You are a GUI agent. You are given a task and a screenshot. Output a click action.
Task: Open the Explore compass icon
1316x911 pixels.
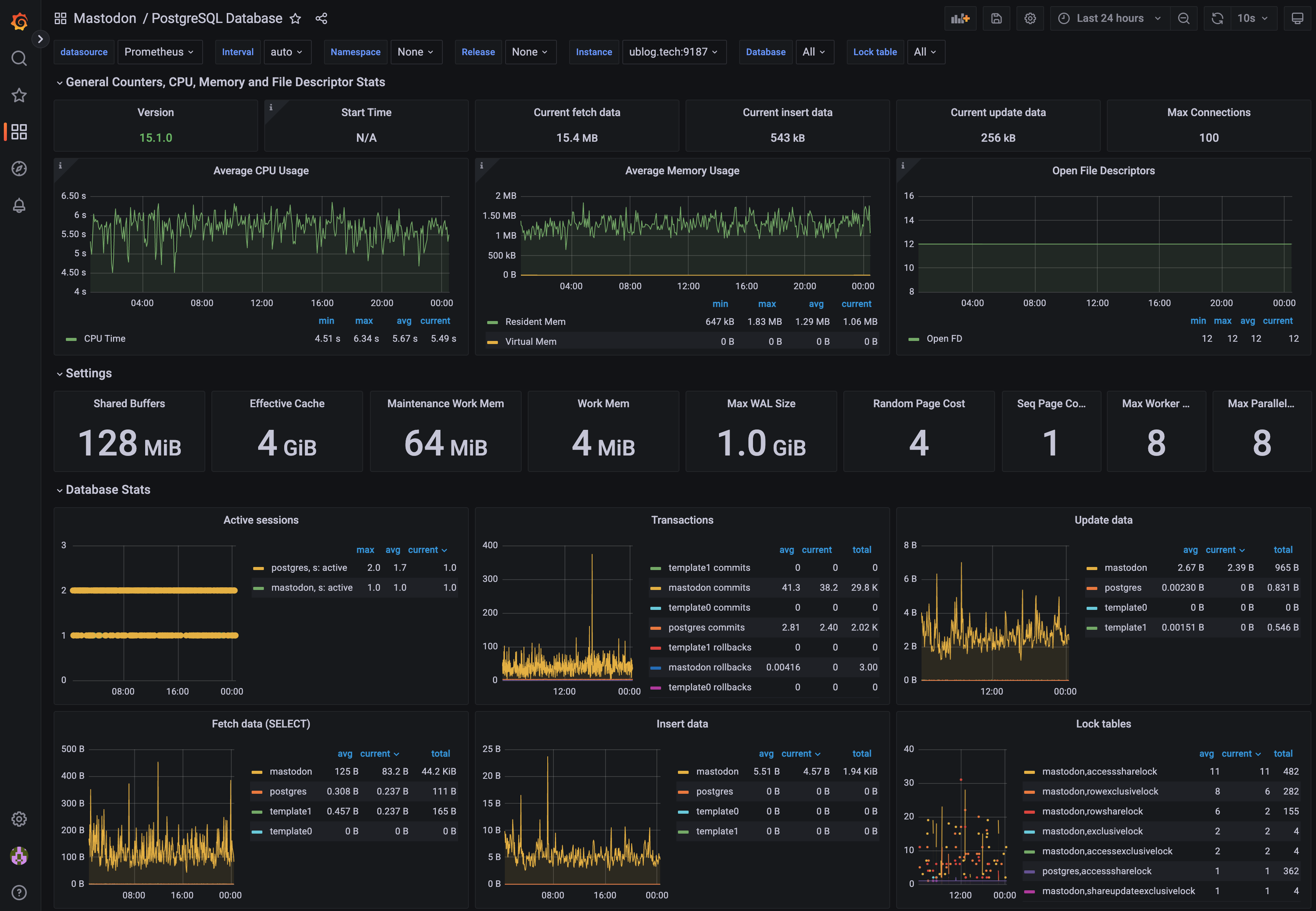(x=19, y=169)
